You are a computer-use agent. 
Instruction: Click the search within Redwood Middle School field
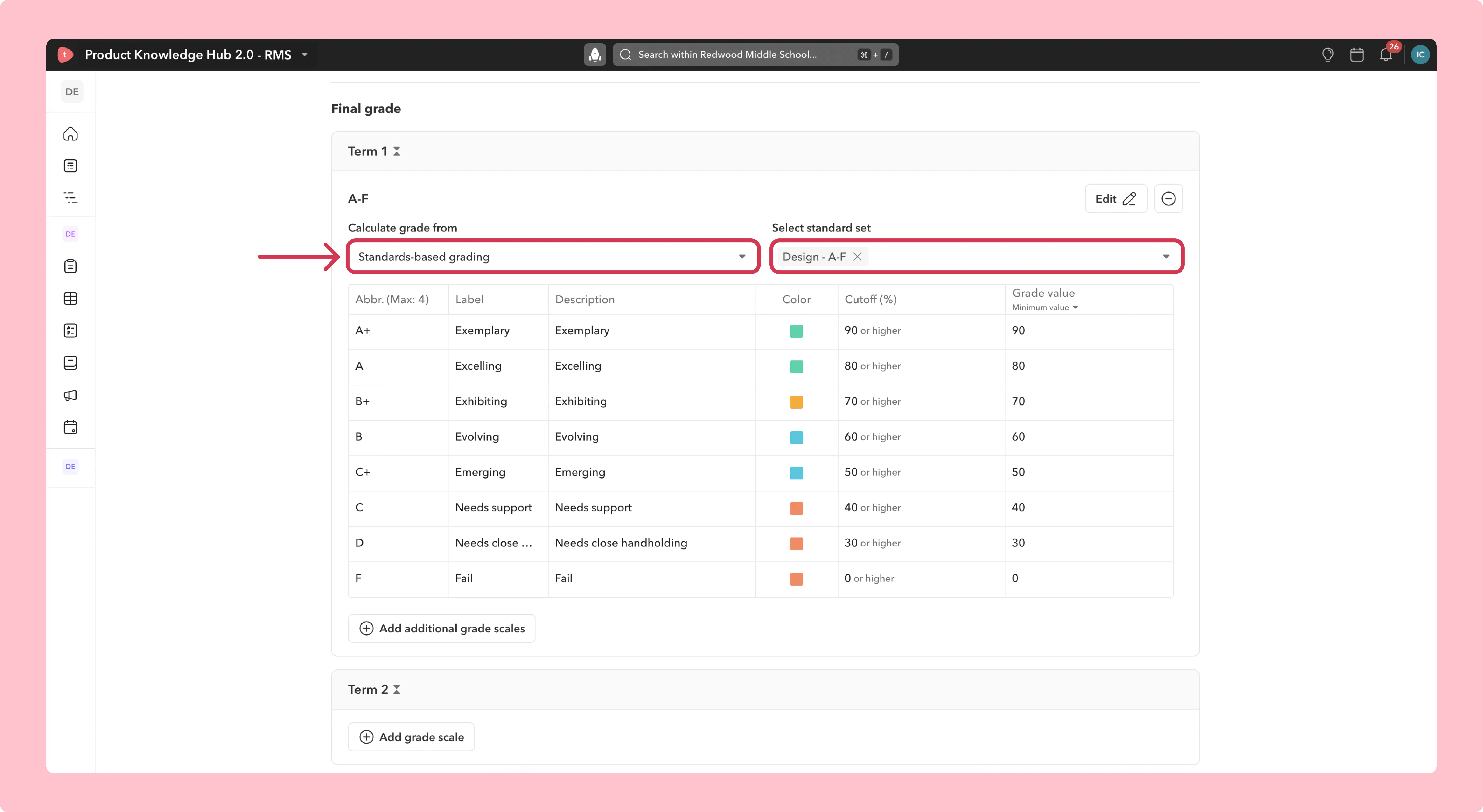[x=755, y=55]
